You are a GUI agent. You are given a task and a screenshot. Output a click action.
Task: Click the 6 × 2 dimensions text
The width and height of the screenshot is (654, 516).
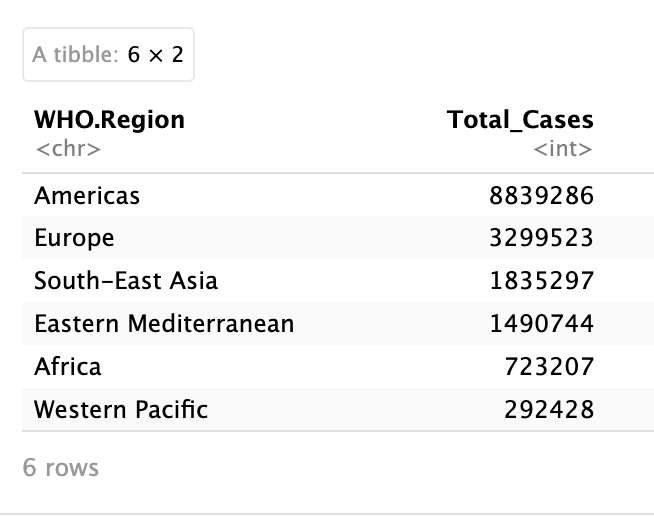click(156, 54)
